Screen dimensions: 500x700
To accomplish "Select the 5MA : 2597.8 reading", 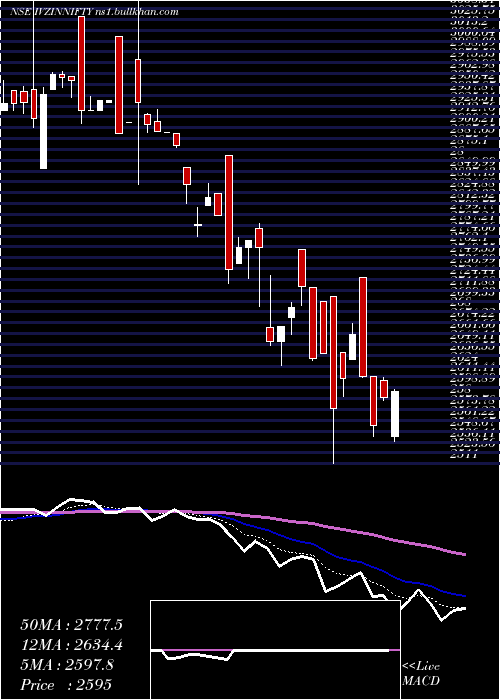I will 67,665.
